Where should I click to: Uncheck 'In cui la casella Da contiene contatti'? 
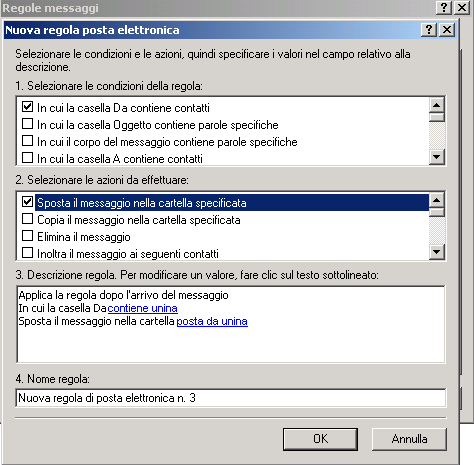point(27,107)
